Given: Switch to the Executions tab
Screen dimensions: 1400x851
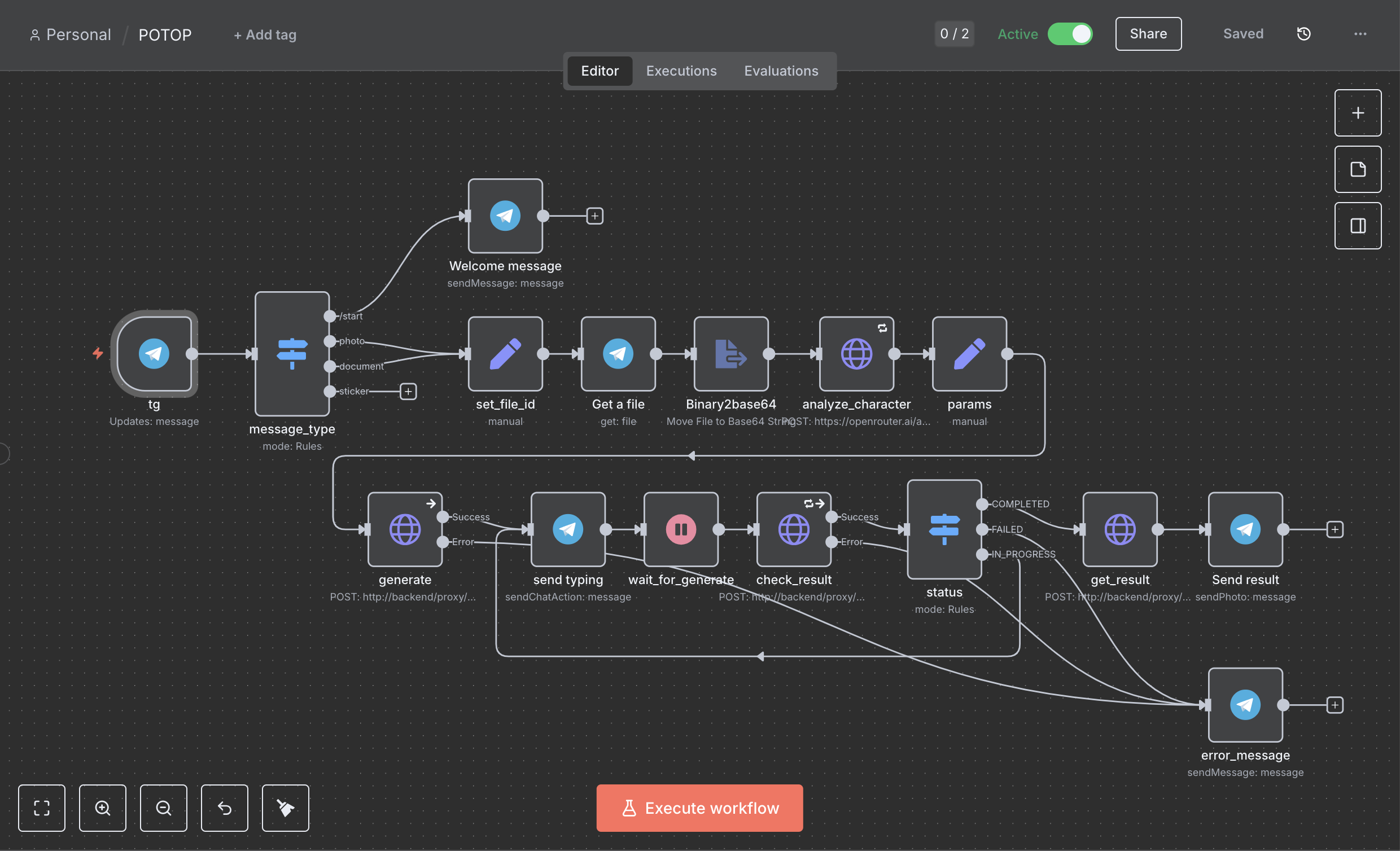Looking at the screenshot, I should (681, 71).
